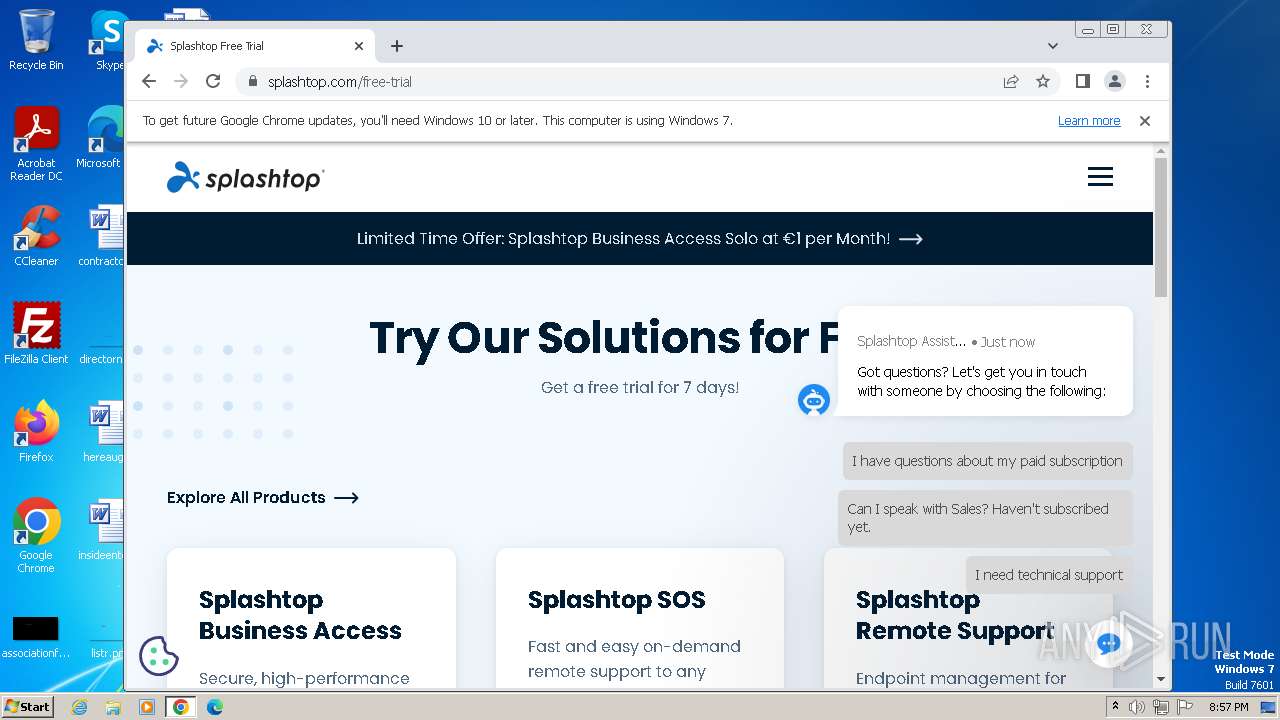
Task: Open cookie preferences icon
Action: pos(158,656)
